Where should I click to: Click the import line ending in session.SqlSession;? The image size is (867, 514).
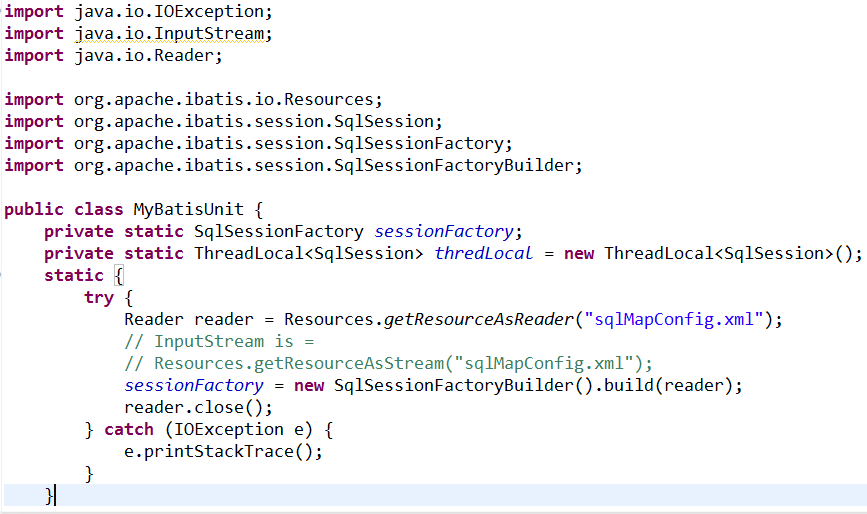coord(223,122)
